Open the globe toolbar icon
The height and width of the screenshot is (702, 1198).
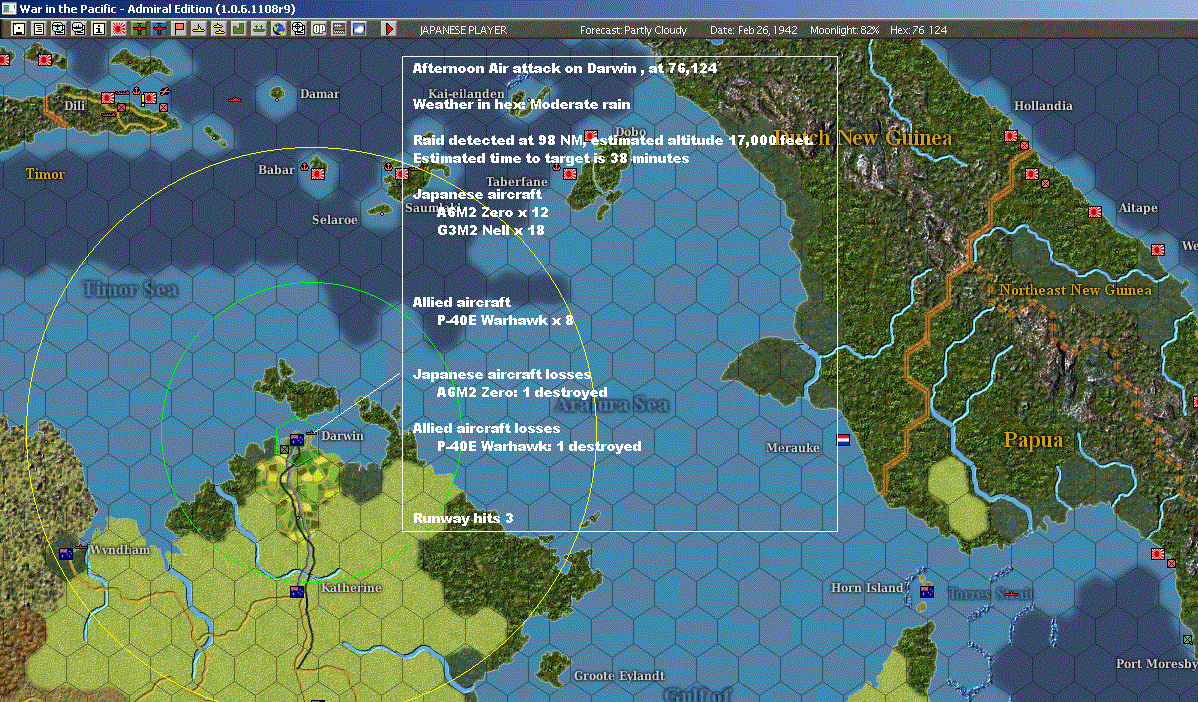[x=279, y=29]
